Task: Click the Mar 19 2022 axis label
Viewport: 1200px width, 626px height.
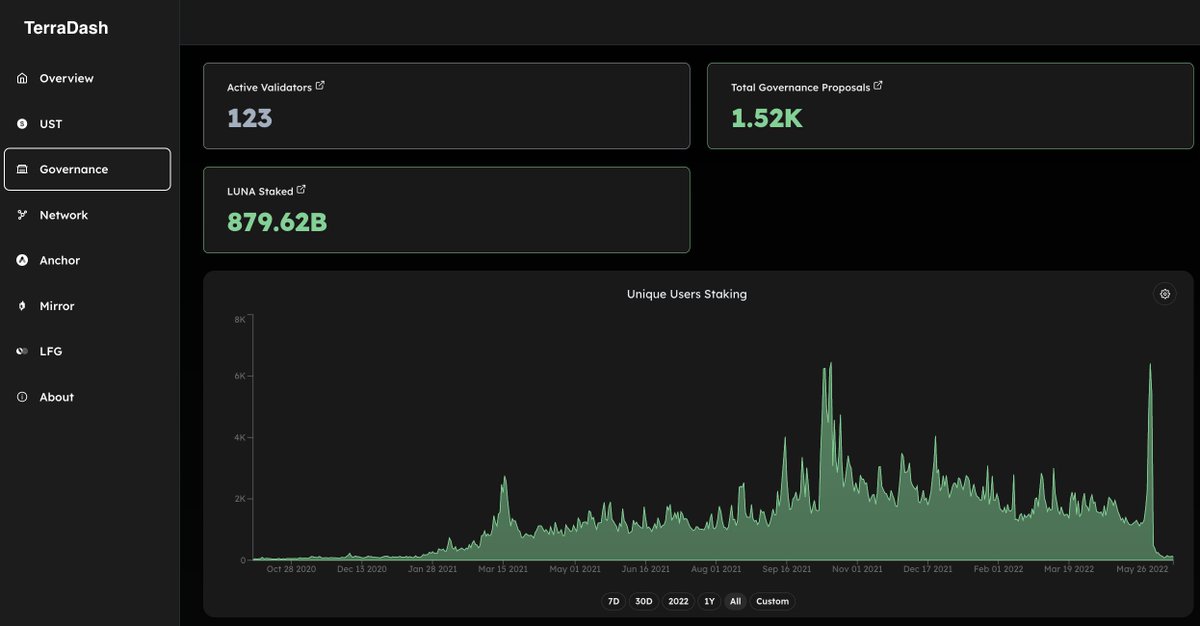Action: tap(1069, 569)
